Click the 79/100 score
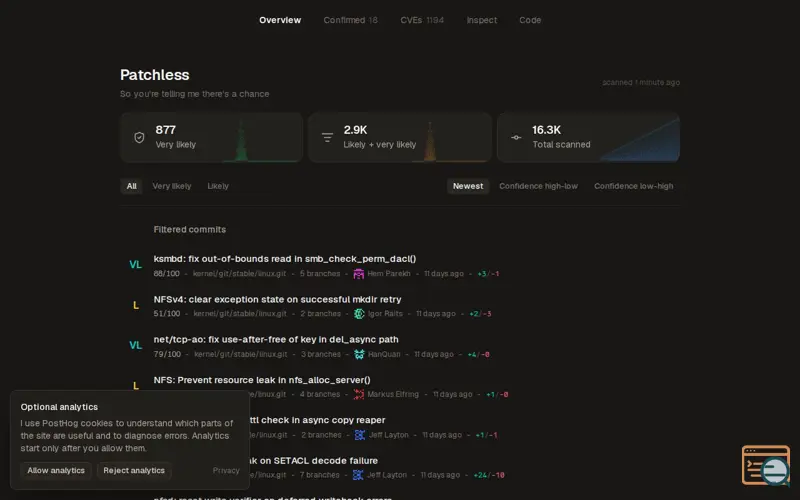This screenshot has height=500, width=800. [x=167, y=354]
